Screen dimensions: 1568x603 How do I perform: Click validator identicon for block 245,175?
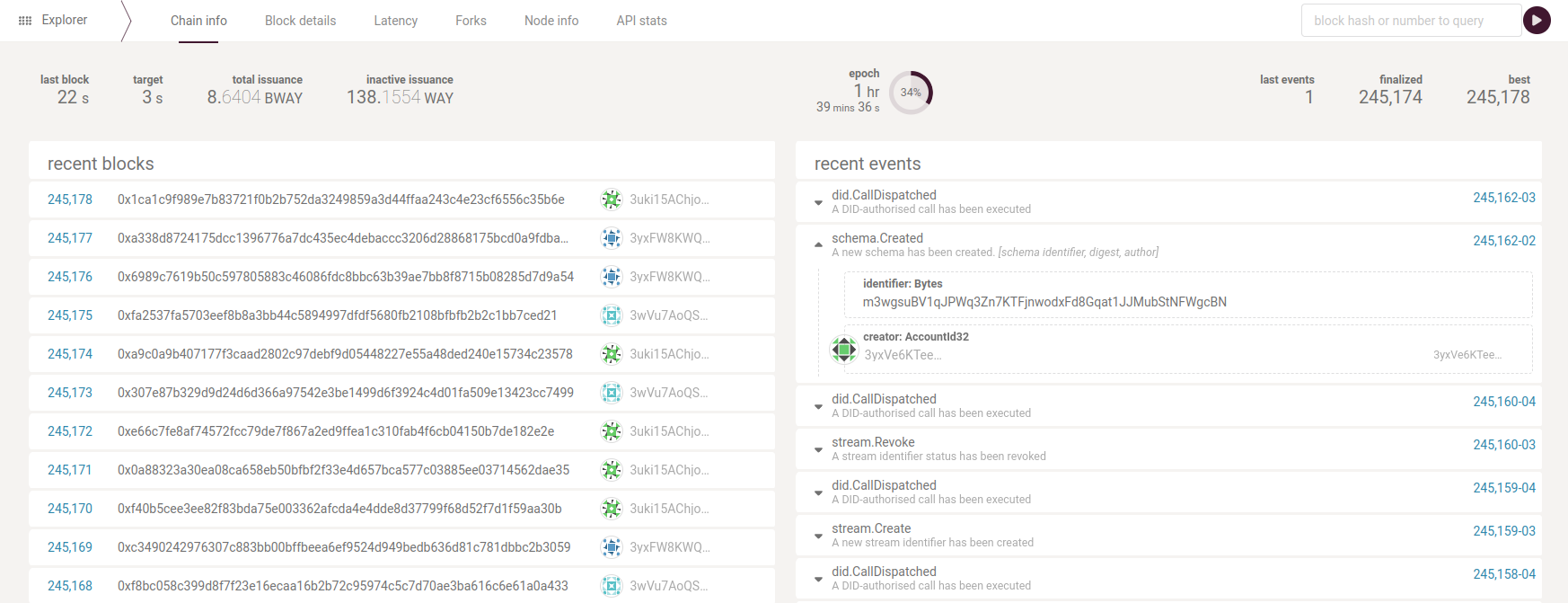[x=612, y=315]
